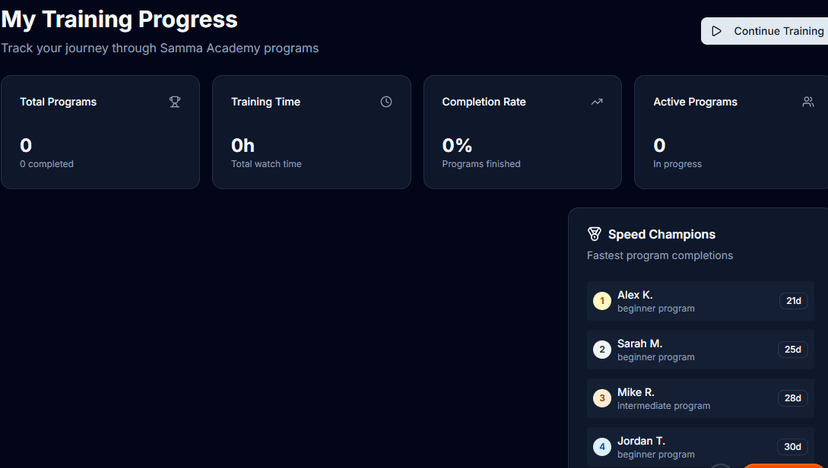The width and height of the screenshot is (828, 468).
Task: Click the 28d badge for Mike R.
Action: [x=793, y=398]
